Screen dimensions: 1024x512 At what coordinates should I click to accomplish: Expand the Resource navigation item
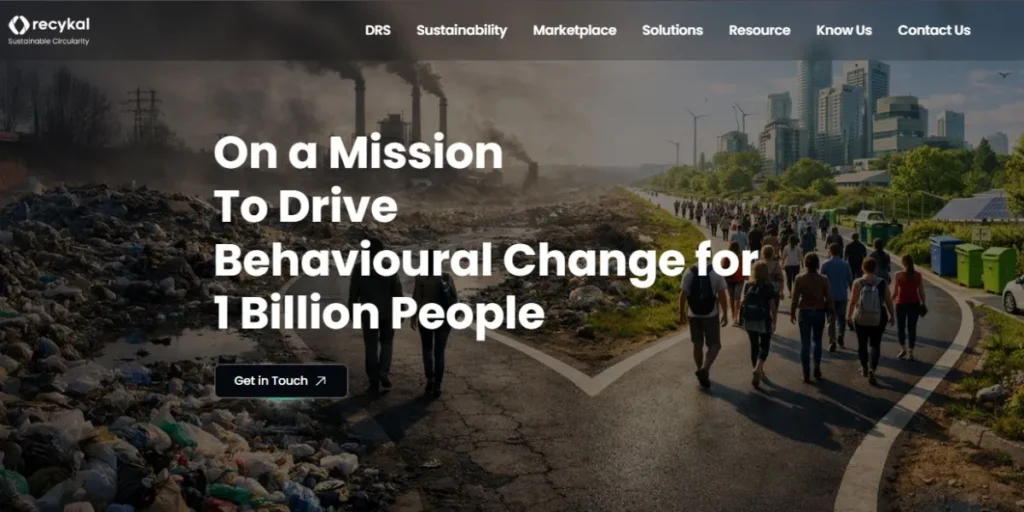[760, 30]
